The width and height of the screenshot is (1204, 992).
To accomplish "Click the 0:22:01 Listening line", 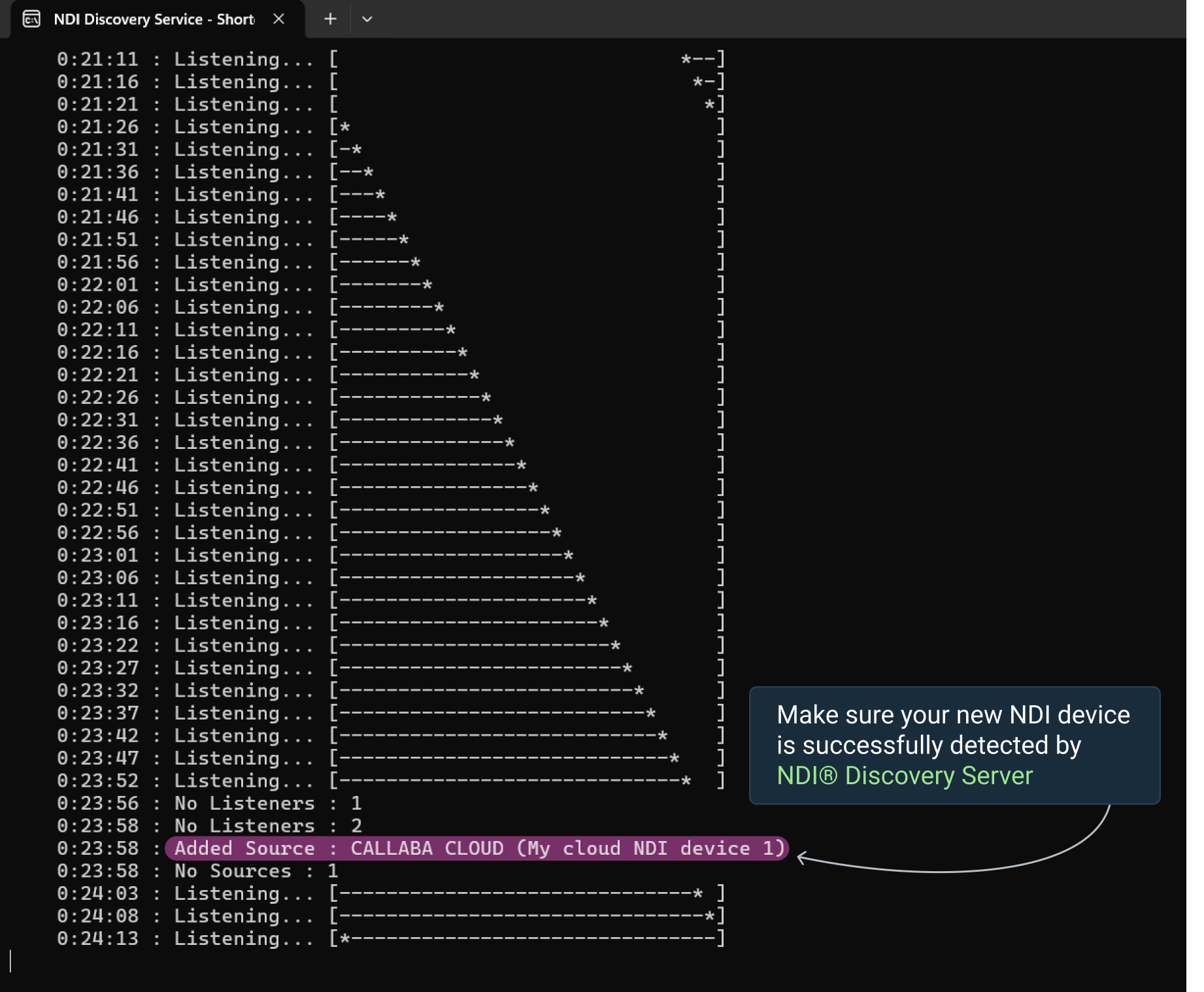I will [391, 285].
